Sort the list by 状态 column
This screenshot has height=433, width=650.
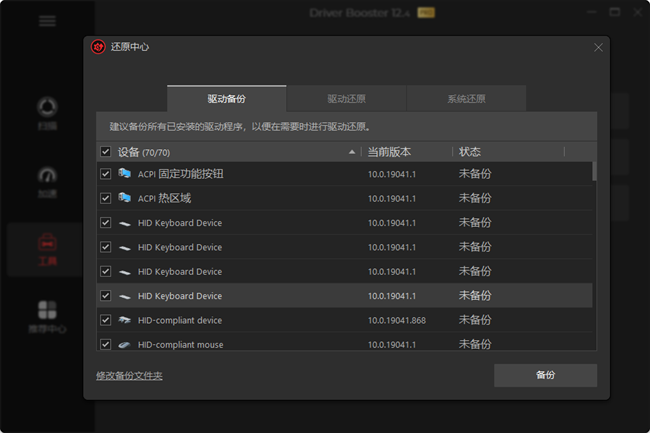470,152
